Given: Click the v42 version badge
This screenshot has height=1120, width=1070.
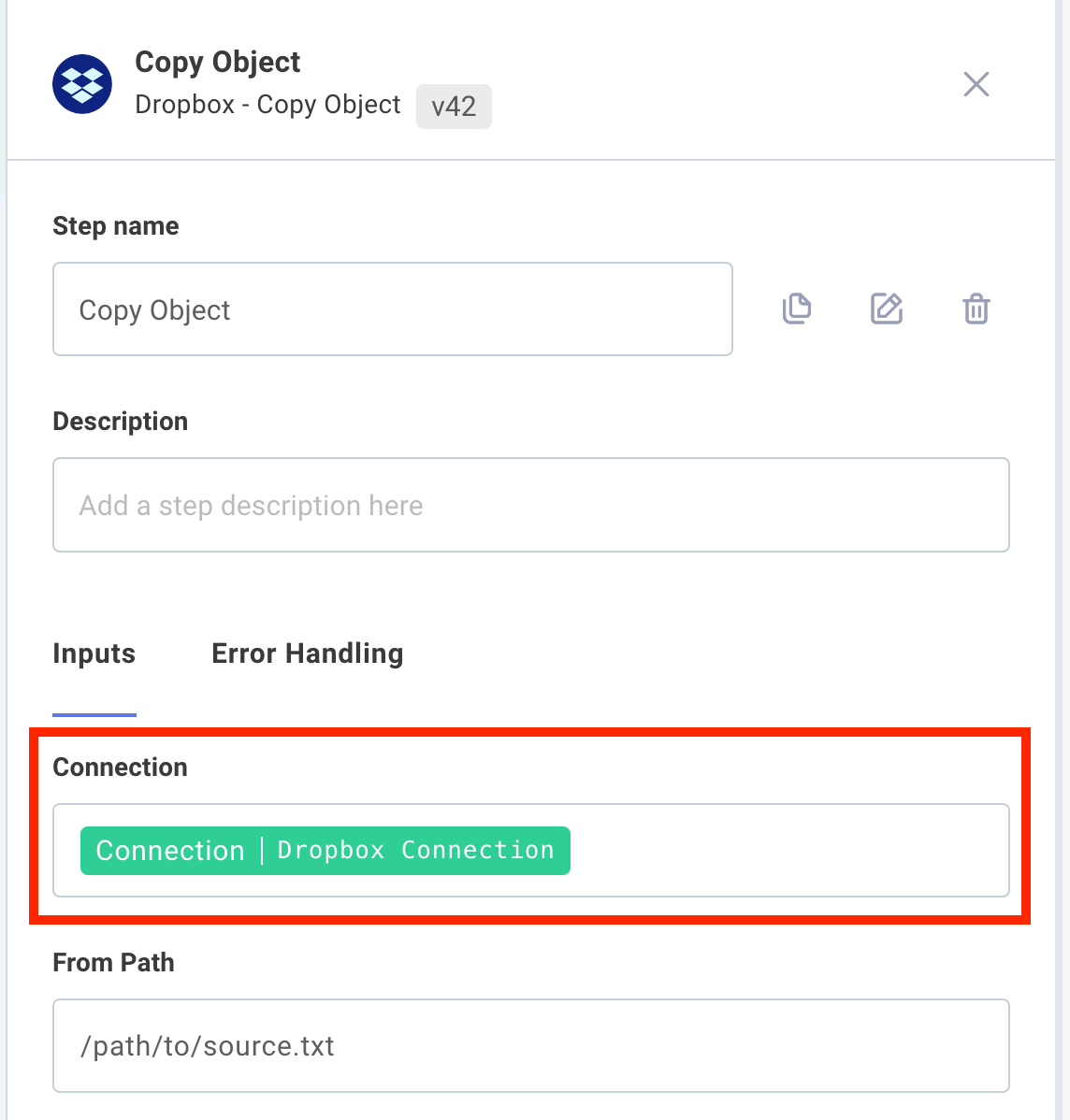Looking at the screenshot, I should [x=454, y=106].
